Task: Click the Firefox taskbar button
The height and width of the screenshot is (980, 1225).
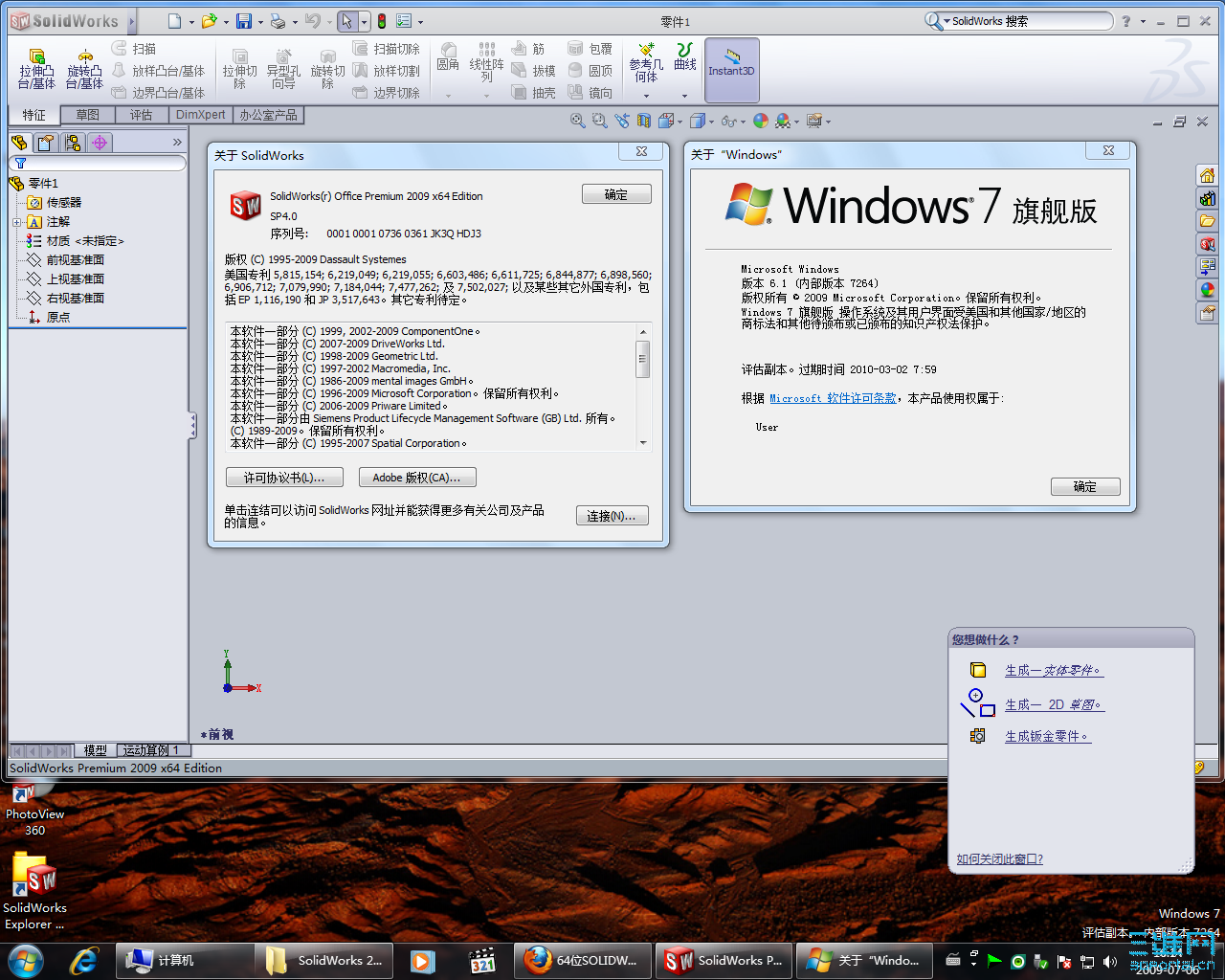Action: pyautogui.click(x=584, y=960)
